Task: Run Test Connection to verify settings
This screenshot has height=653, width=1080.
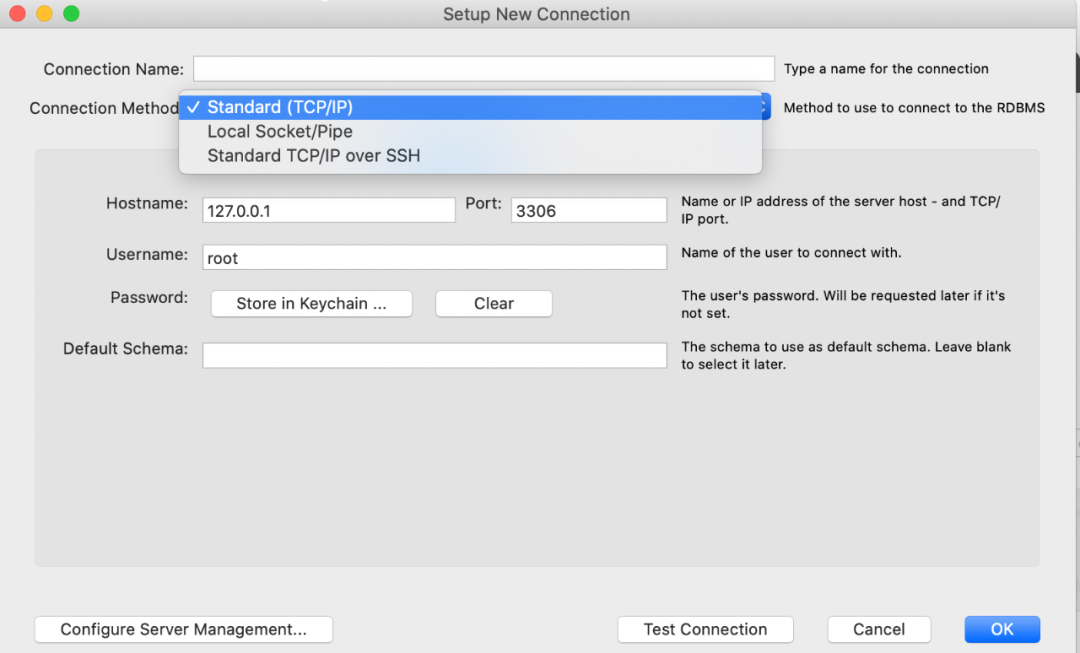Action: click(705, 629)
